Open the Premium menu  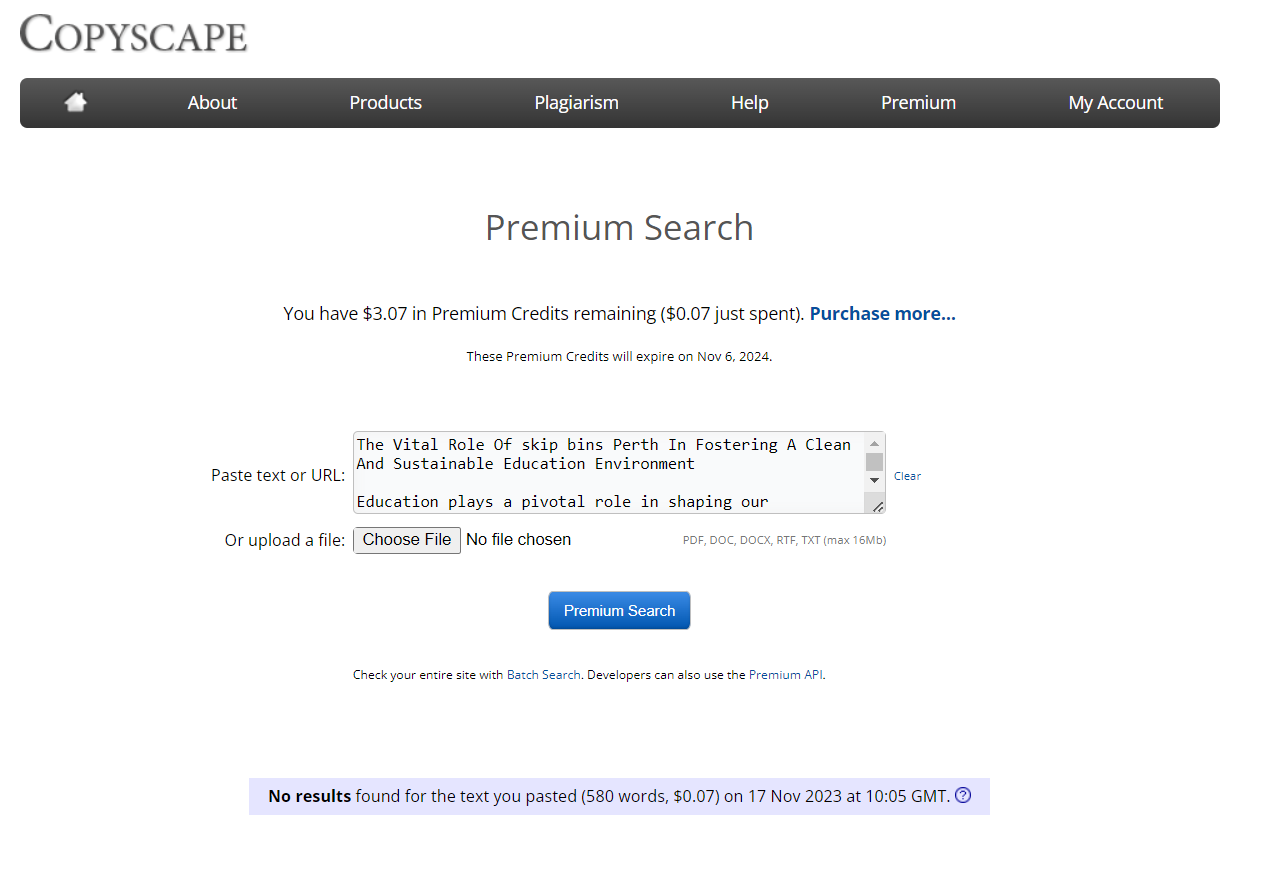[x=918, y=103]
